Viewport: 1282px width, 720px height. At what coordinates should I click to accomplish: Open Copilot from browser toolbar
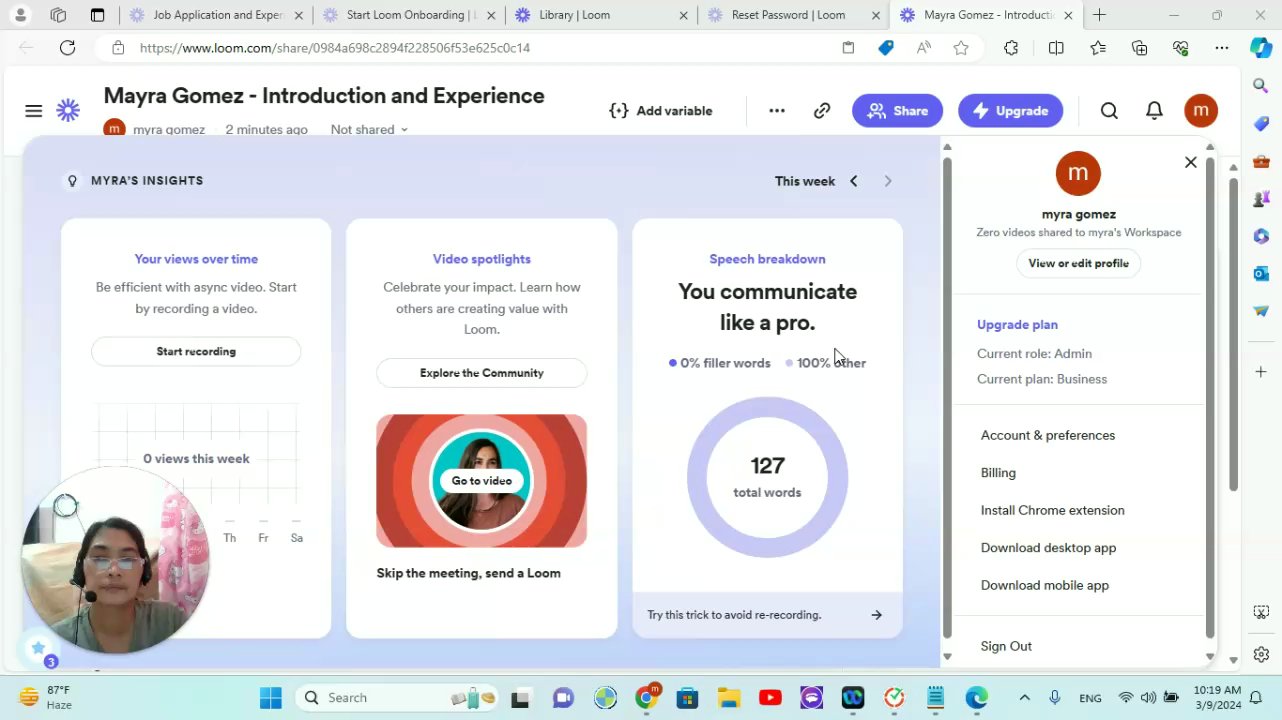pyautogui.click(x=1260, y=48)
